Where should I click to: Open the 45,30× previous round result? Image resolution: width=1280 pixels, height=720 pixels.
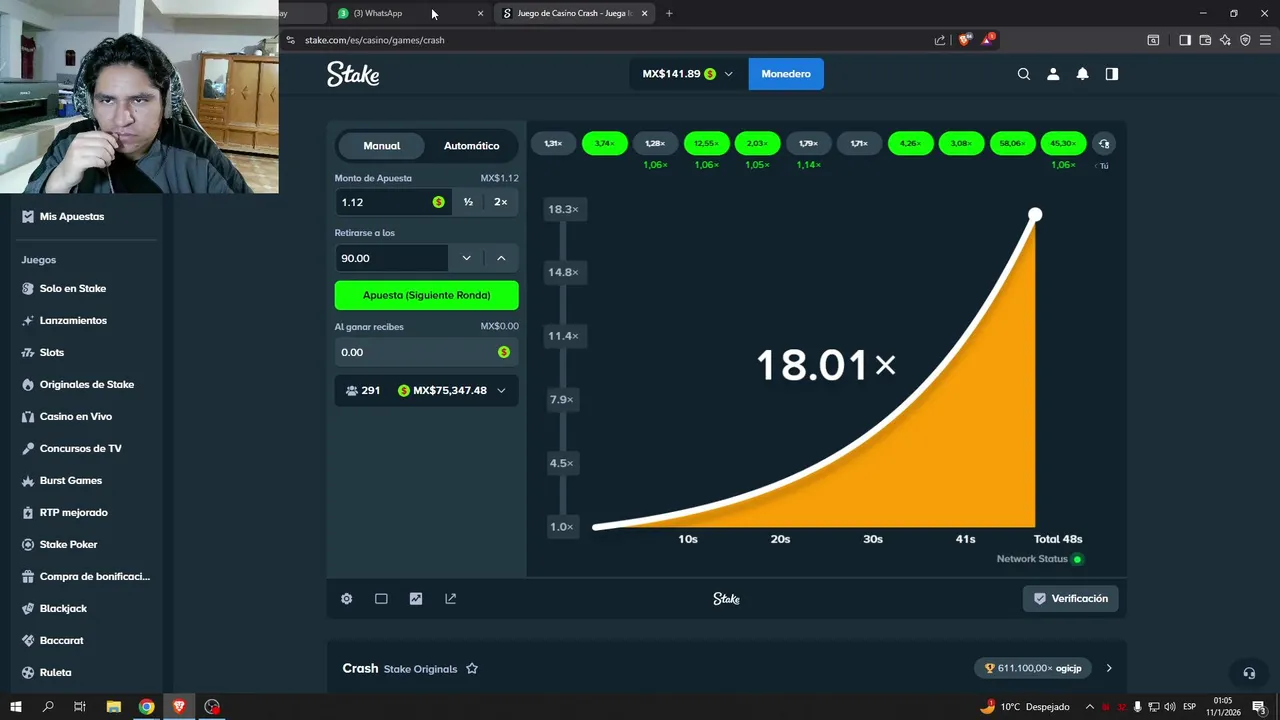1063,144
